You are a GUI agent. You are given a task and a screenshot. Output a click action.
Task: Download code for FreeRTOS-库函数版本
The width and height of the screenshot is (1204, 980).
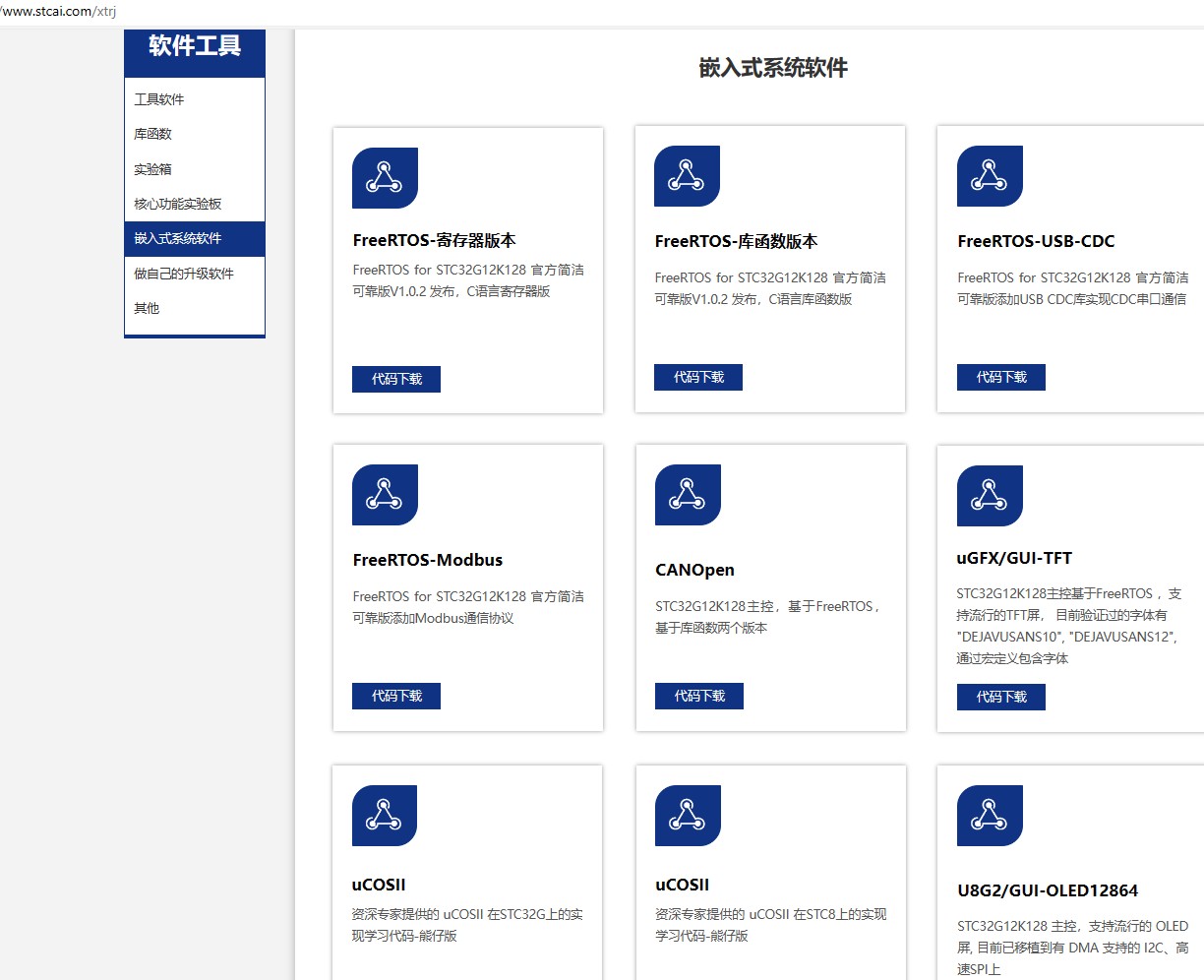pyautogui.click(x=698, y=377)
